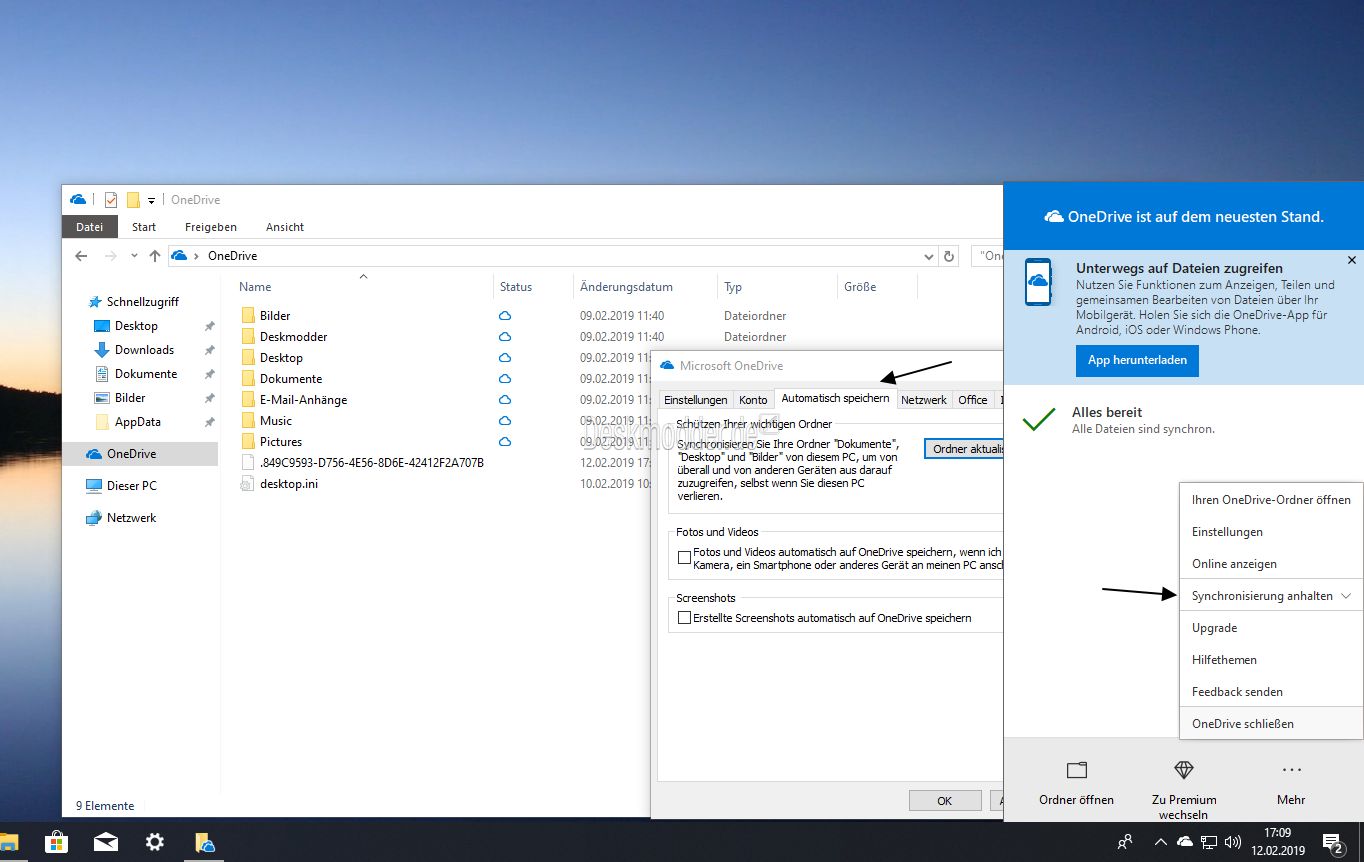Image resolution: width=1364 pixels, height=862 pixels.
Task: Enable auto-save of Fotos und Videos
Action: (x=684, y=558)
